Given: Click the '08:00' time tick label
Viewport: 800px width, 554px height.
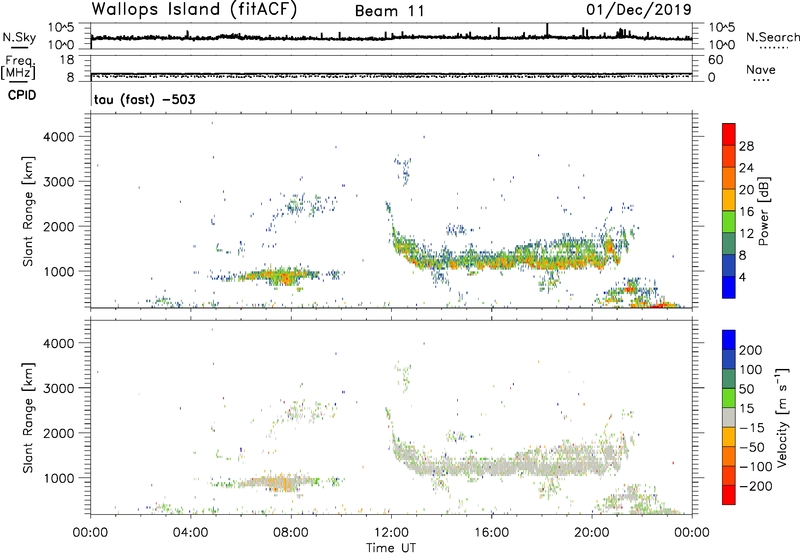Looking at the screenshot, I should [291, 533].
